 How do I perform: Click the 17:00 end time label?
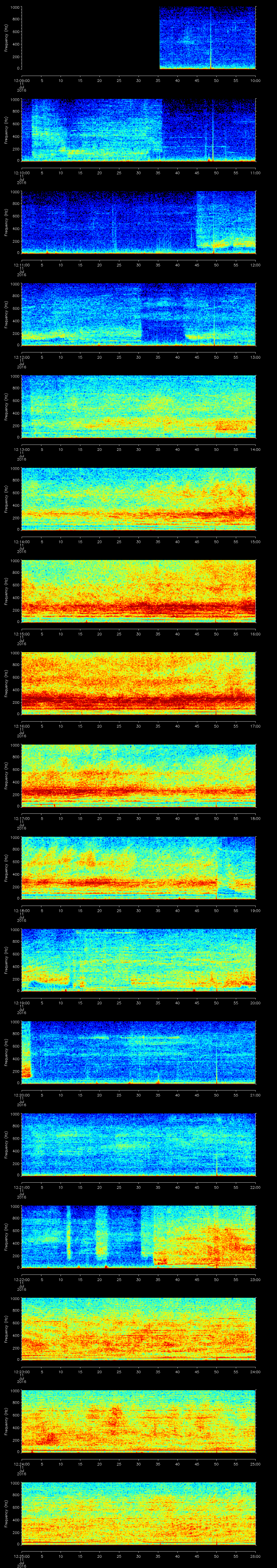pyautogui.click(x=255, y=726)
